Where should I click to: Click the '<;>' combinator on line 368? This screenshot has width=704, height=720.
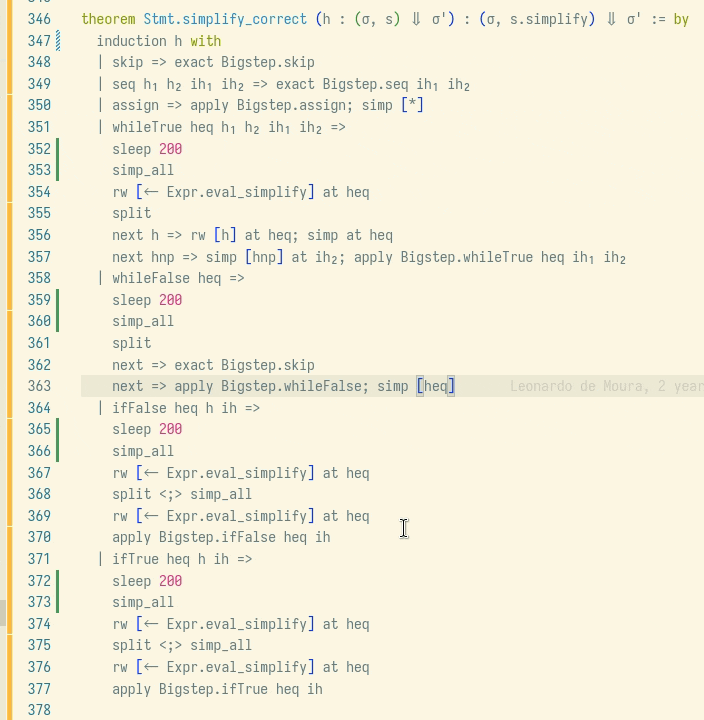pos(170,494)
